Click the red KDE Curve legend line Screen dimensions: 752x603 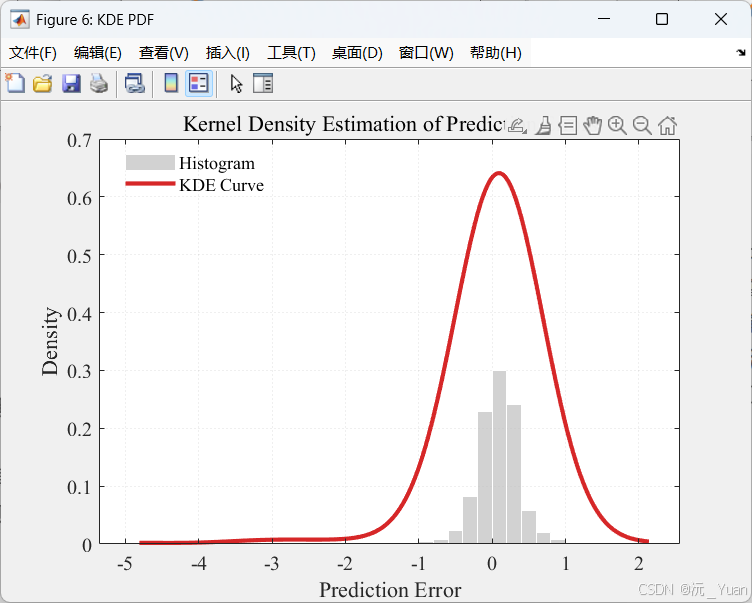tap(150, 184)
